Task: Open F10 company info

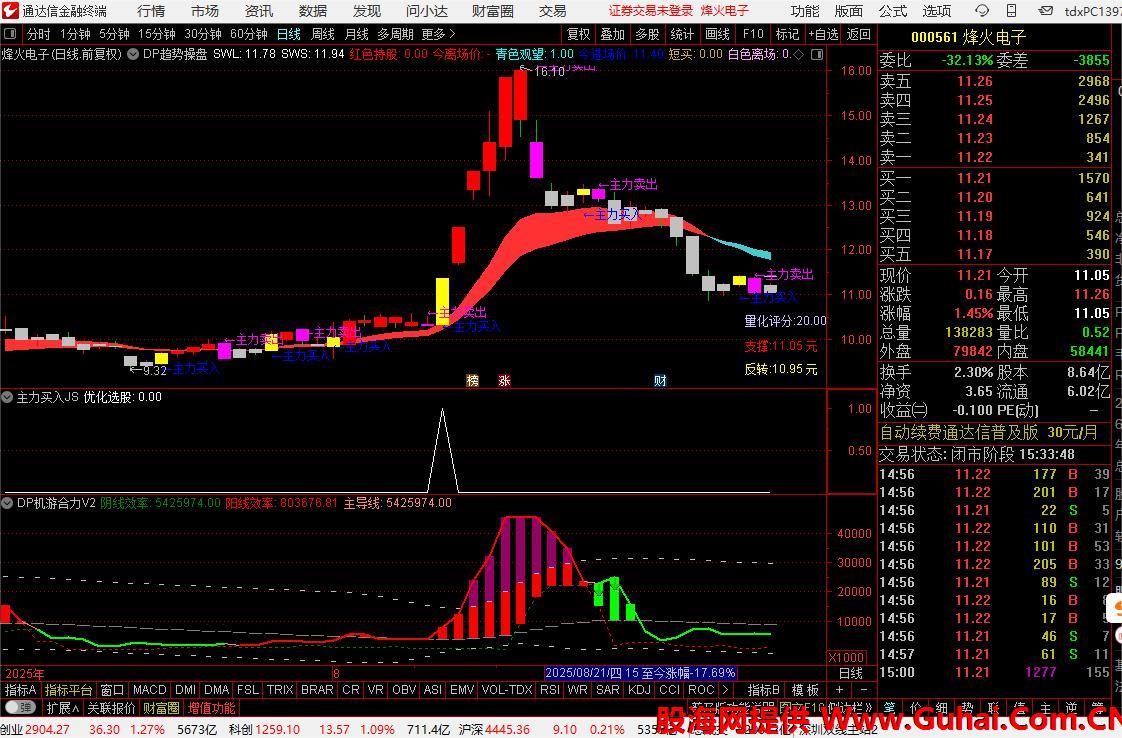Action: (753, 34)
